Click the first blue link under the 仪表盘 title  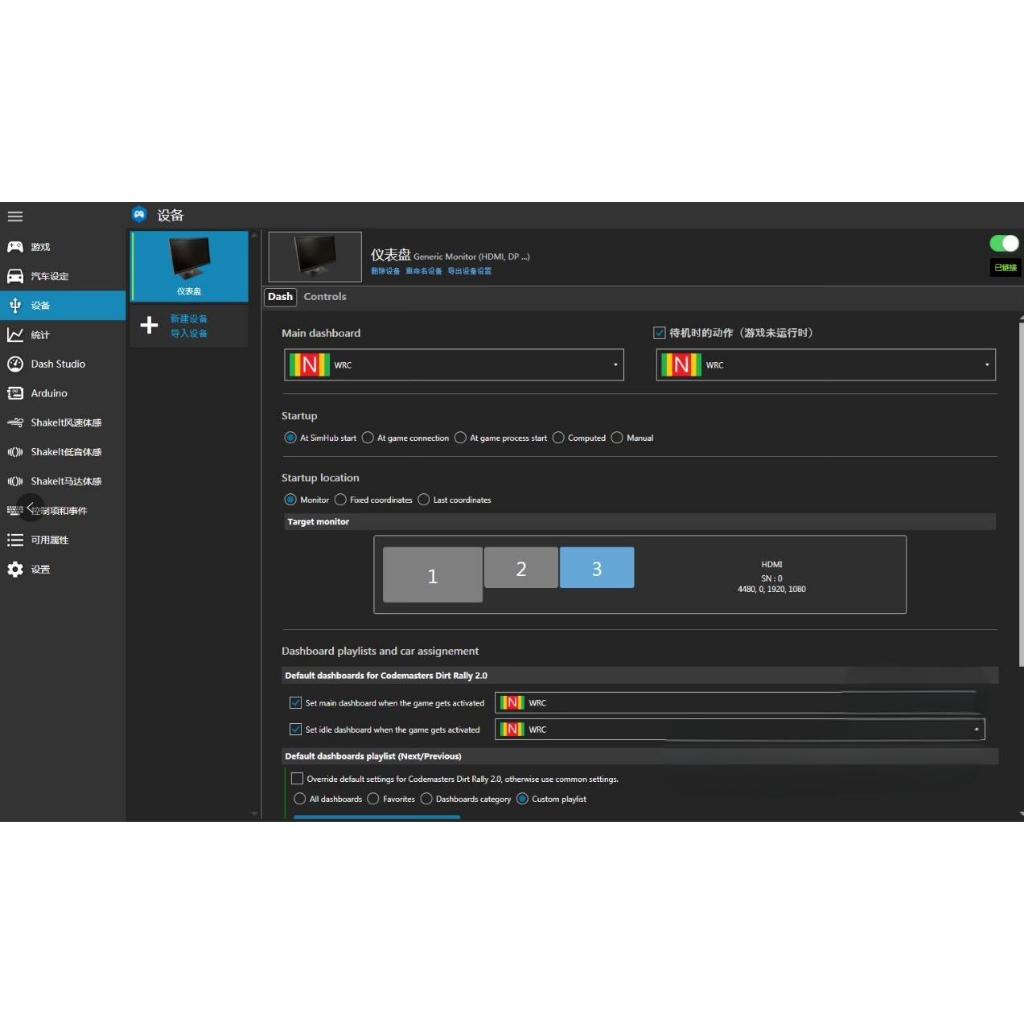pos(385,271)
